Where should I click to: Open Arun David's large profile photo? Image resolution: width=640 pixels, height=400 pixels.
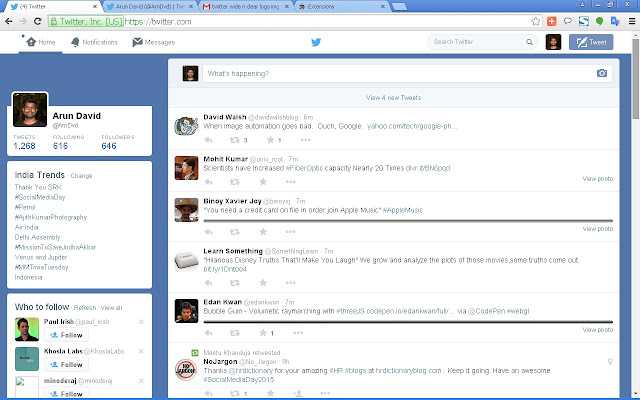(30, 109)
